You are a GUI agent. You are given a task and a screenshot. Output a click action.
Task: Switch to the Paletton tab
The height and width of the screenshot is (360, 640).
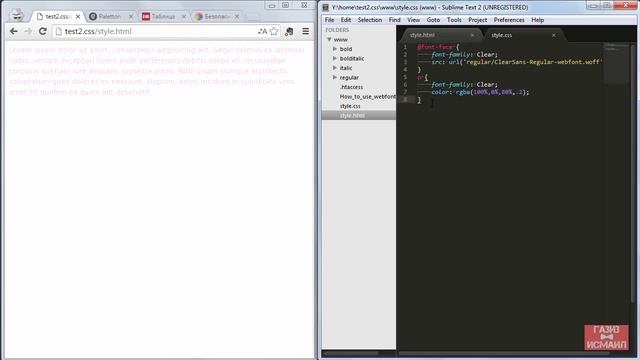pyautogui.click(x=110, y=17)
